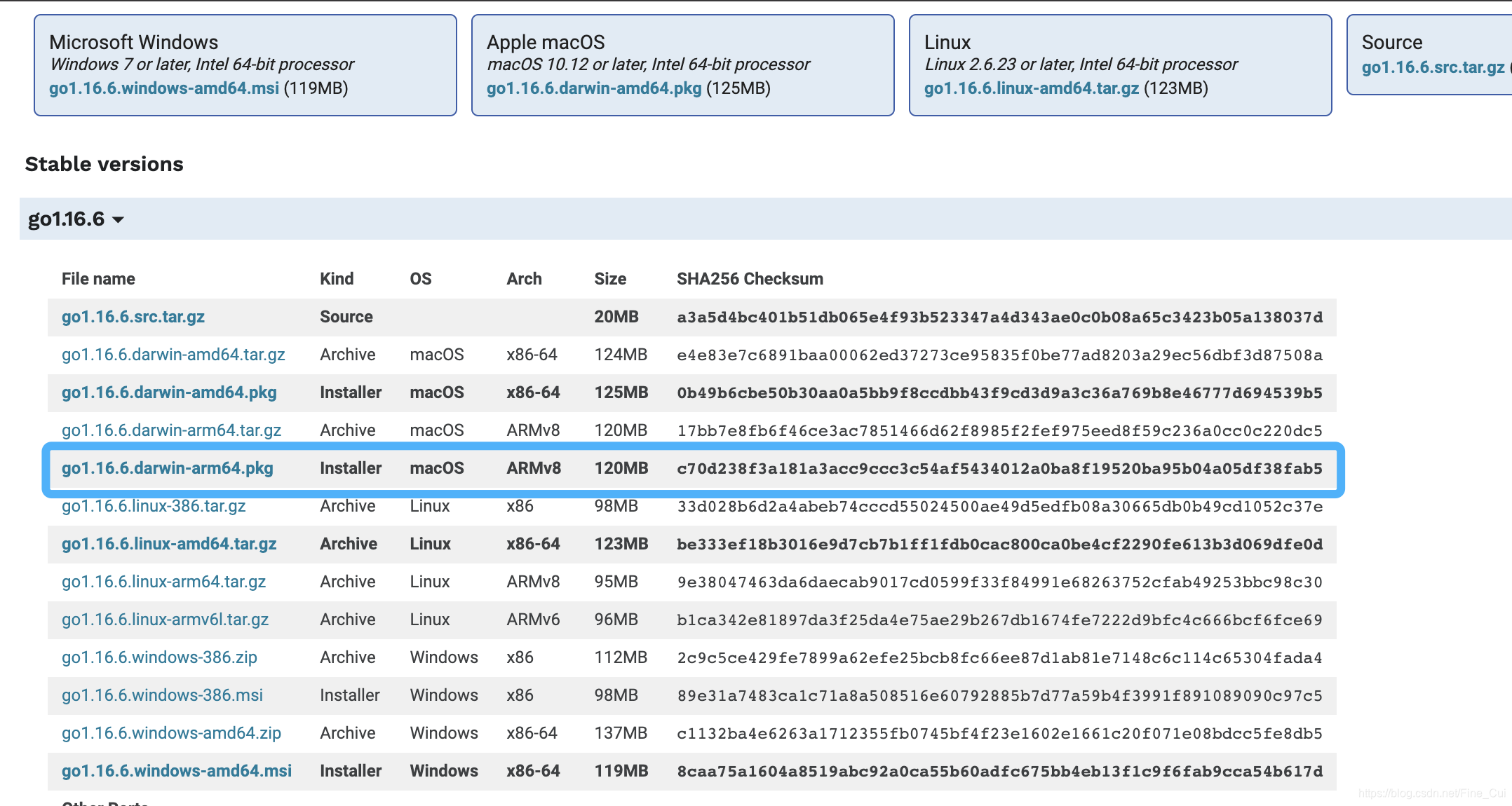
Task: Select the Arch column header
Action: click(524, 279)
